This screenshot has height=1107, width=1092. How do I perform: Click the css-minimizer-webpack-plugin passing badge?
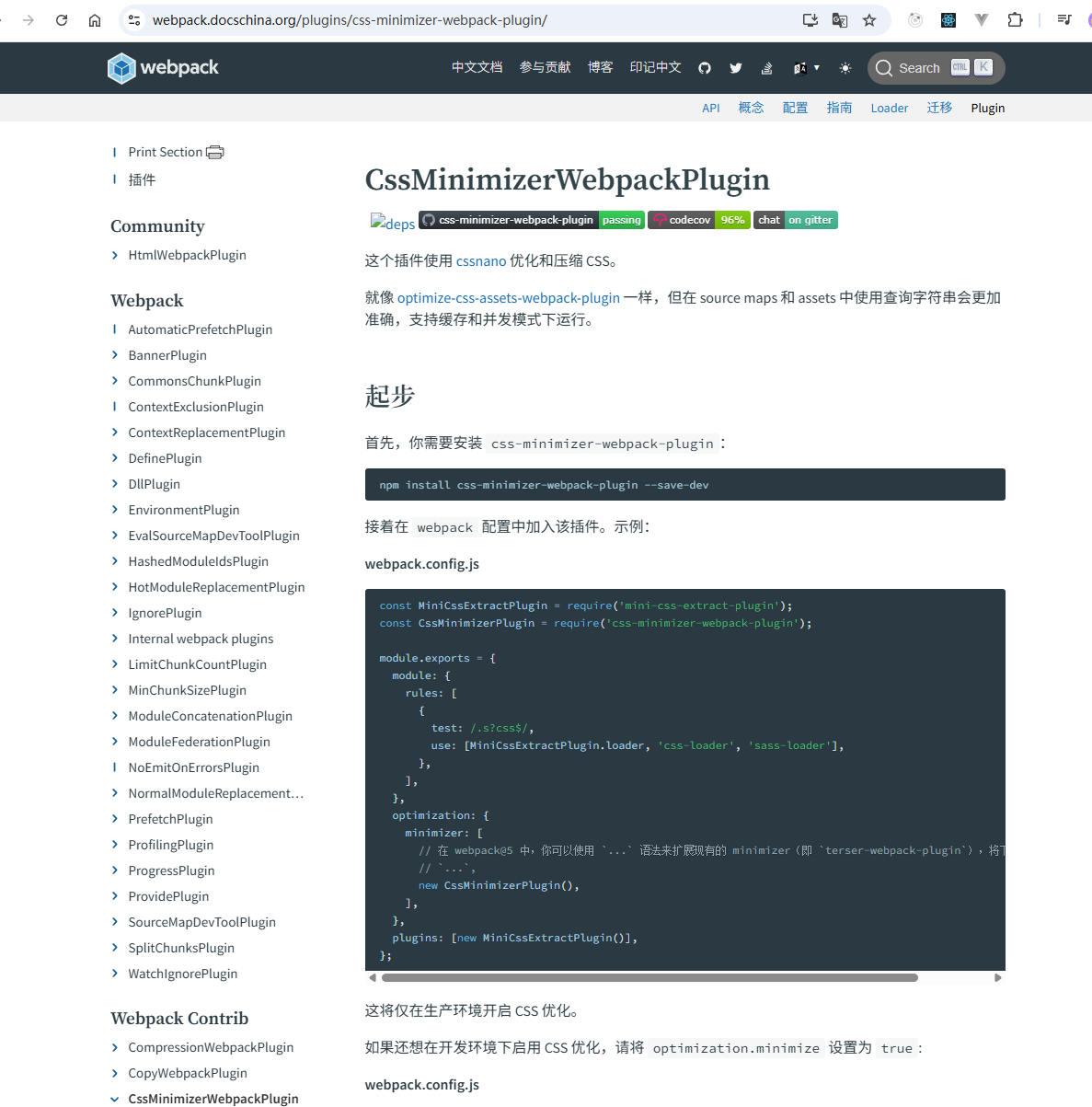(531, 220)
